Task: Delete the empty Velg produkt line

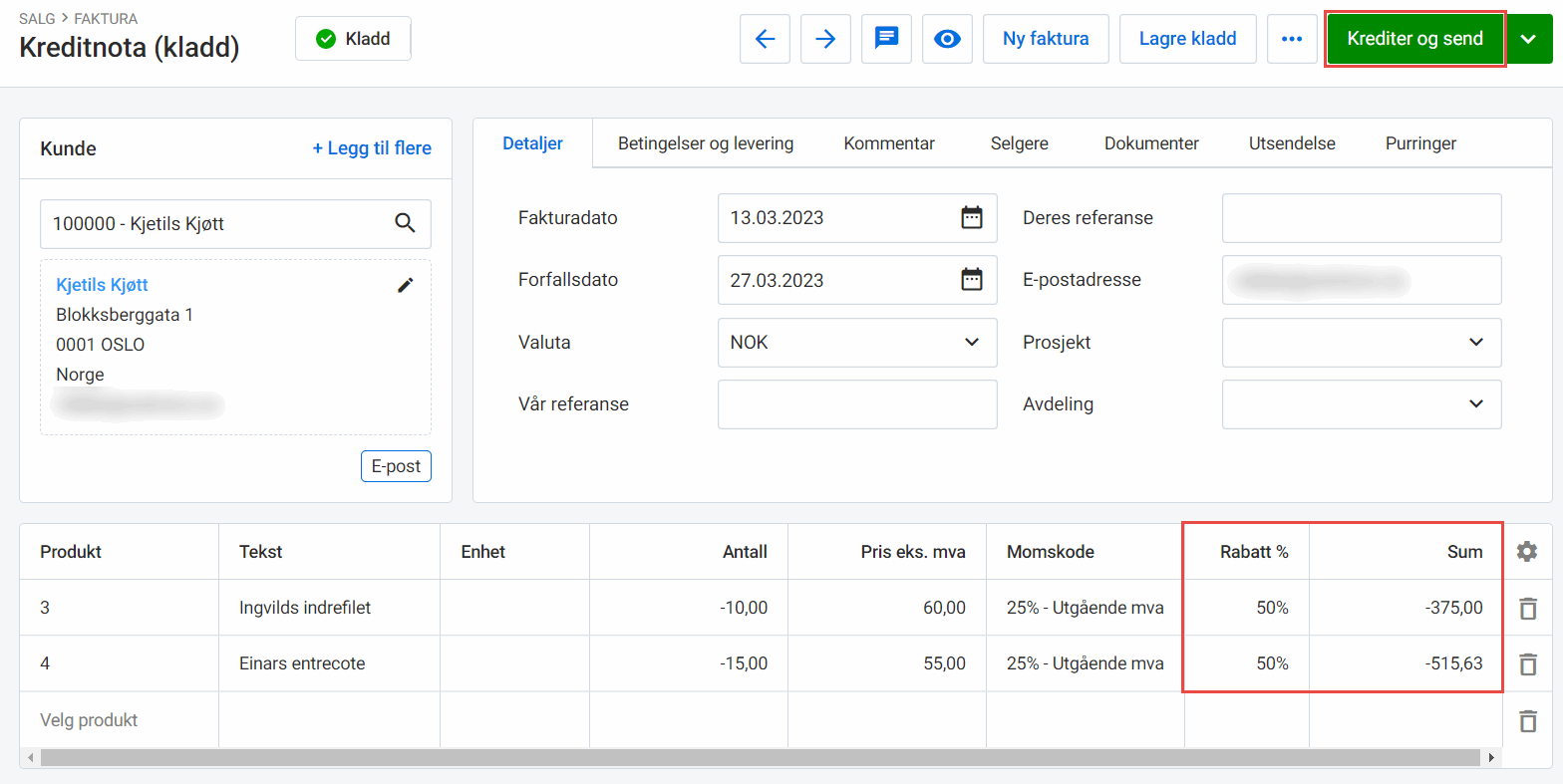Action: point(1527,720)
